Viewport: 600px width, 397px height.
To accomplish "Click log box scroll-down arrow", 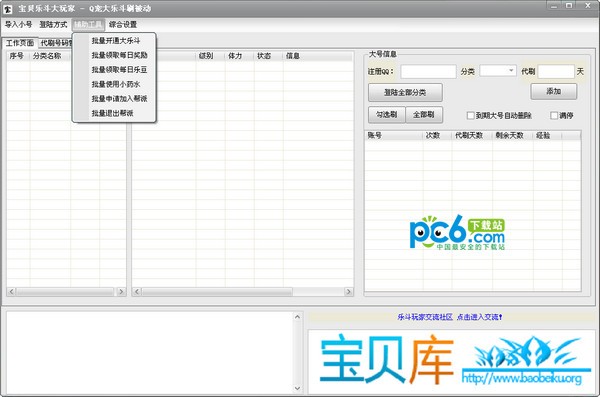I will [x=297, y=388].
